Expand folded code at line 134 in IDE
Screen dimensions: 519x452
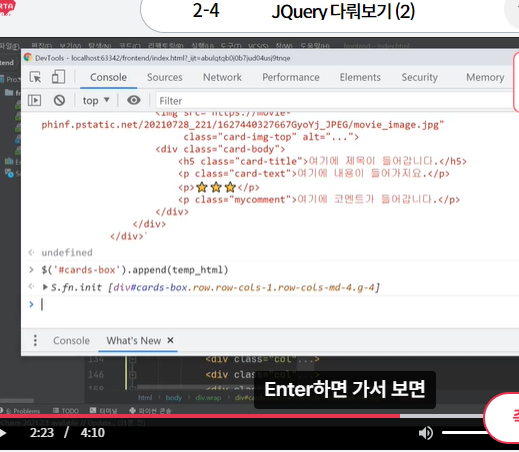(x=132, y=359)
